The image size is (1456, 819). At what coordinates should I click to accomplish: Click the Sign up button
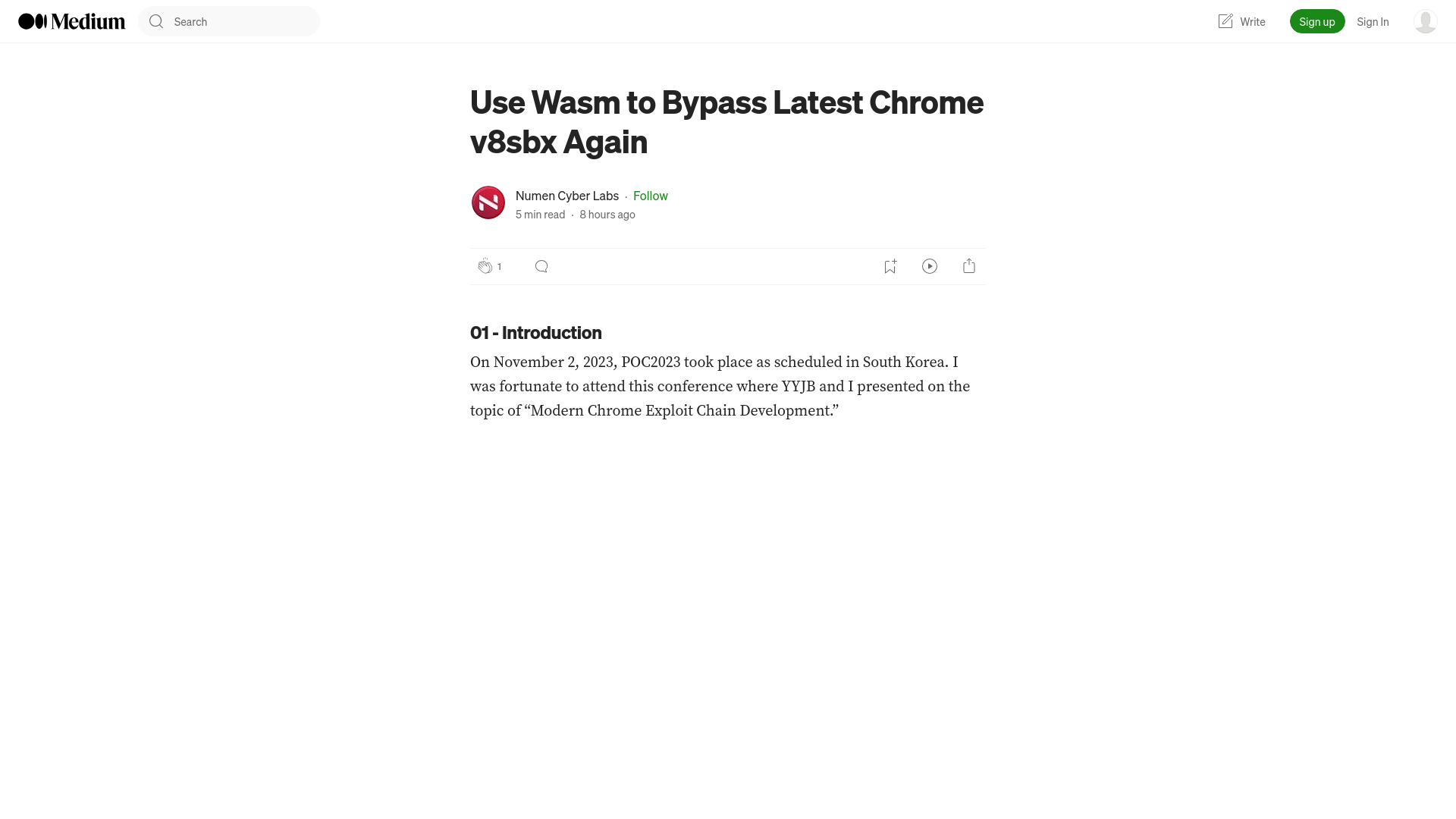click(1317, 21)
